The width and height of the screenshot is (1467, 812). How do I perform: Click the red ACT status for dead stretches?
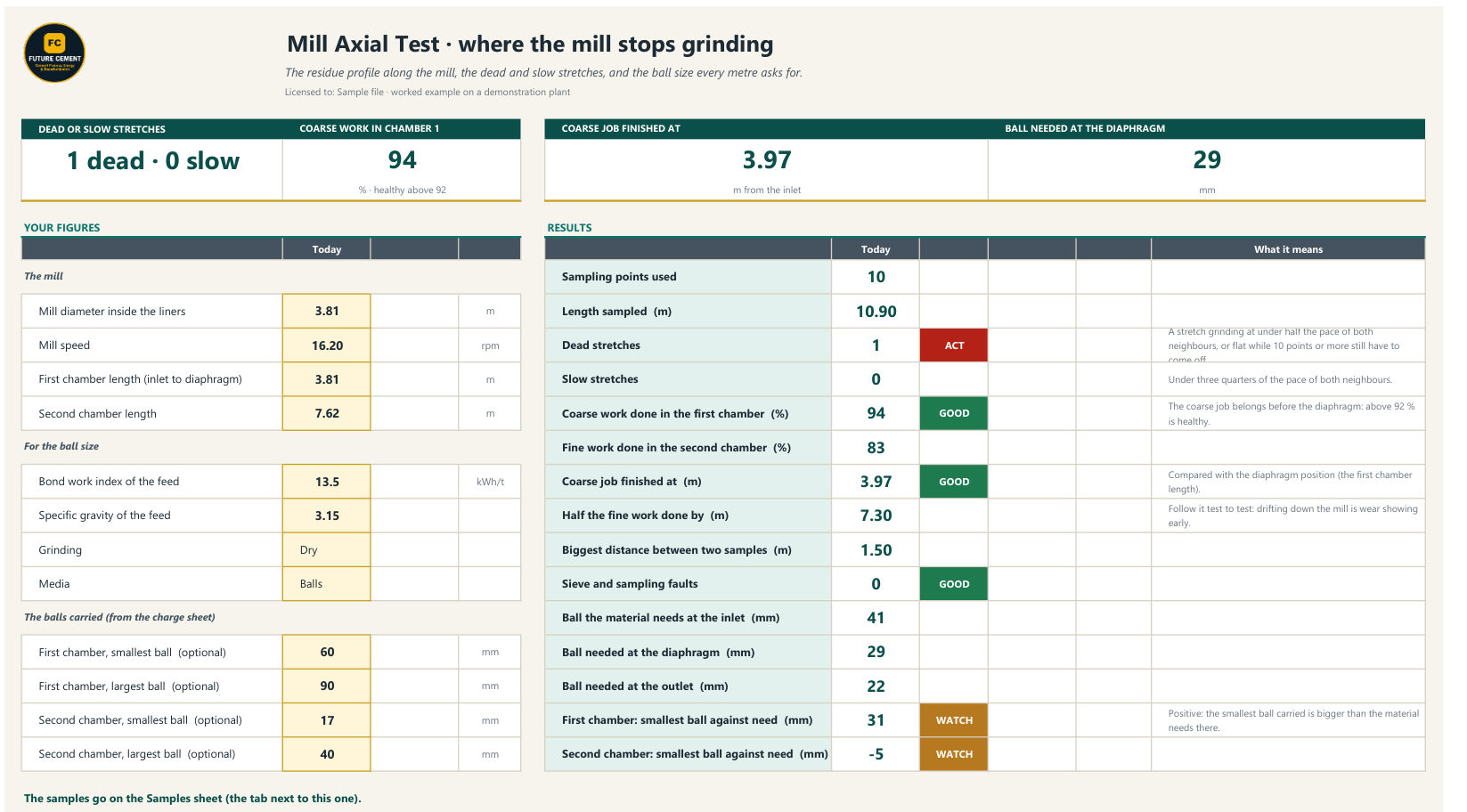[954, 345]
